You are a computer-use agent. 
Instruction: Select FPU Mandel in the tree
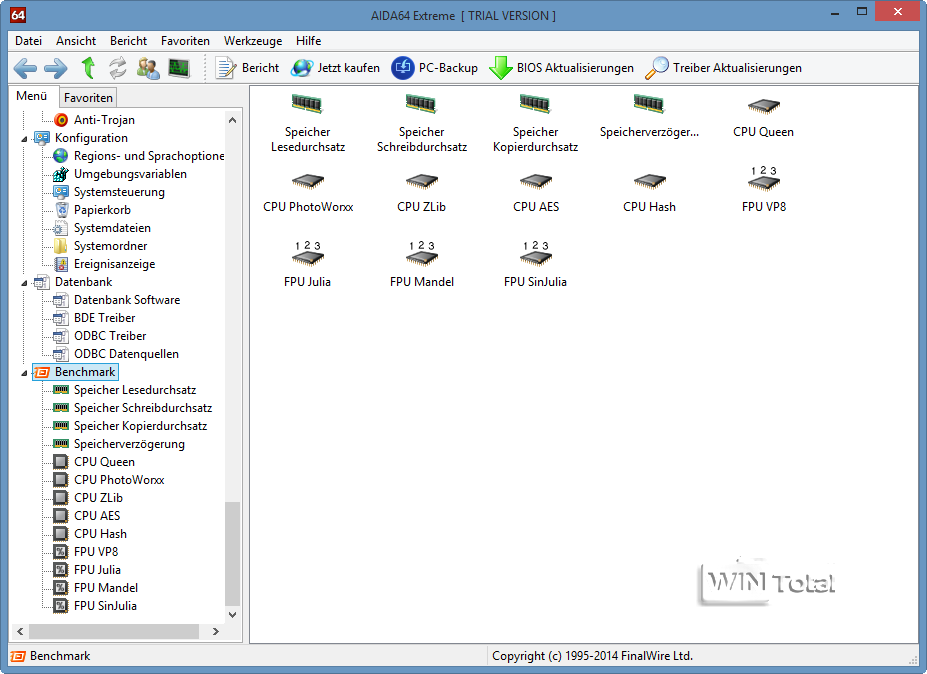[x=106, y=588]
